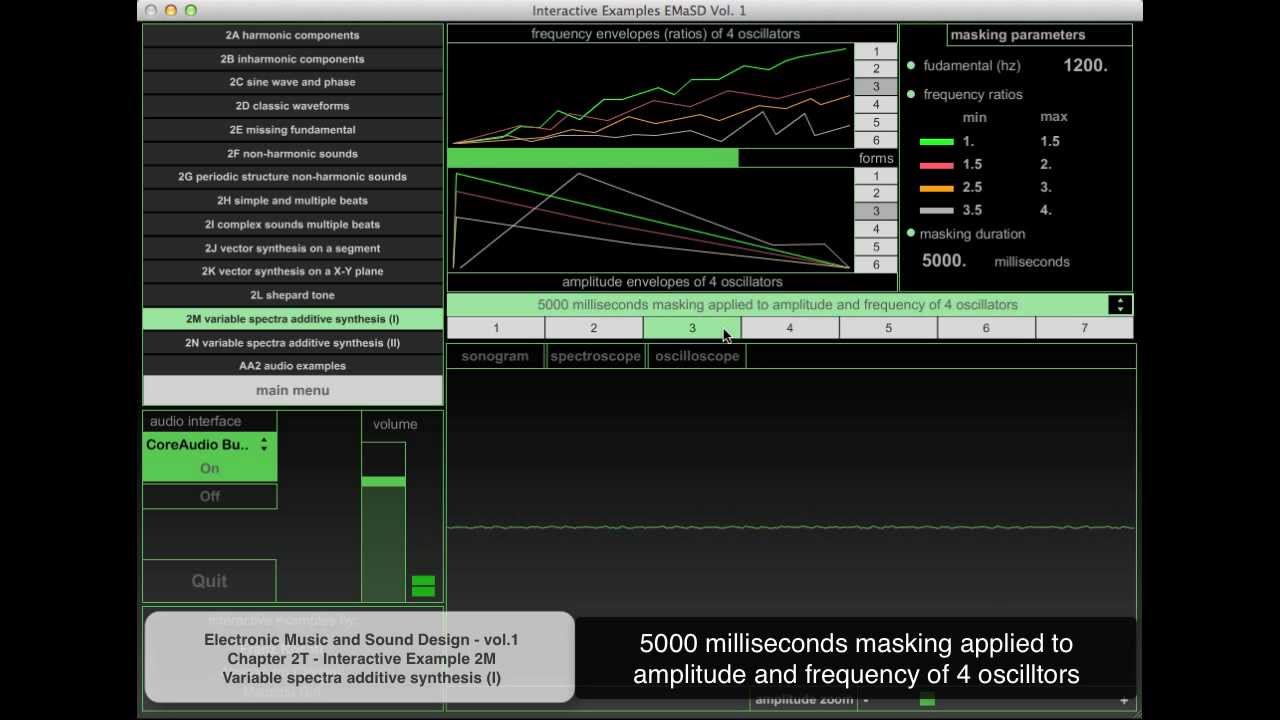This screenshot has height=720, width=1280.
Task: Choose 2H simple and multiple beats
Action: (x=292, y=201)
